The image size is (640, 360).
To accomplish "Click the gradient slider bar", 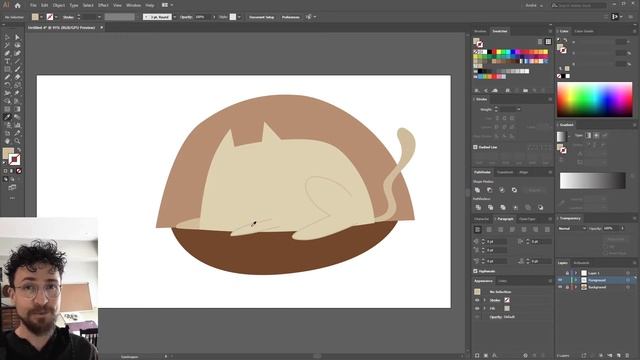I will point(592,180).
